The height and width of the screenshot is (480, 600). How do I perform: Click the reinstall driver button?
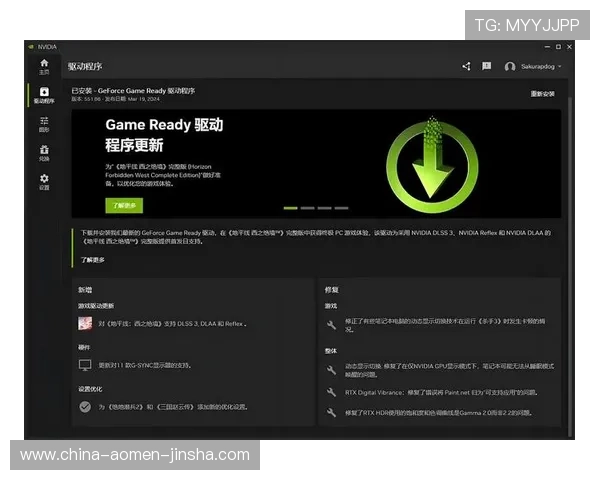pos(542,94)
